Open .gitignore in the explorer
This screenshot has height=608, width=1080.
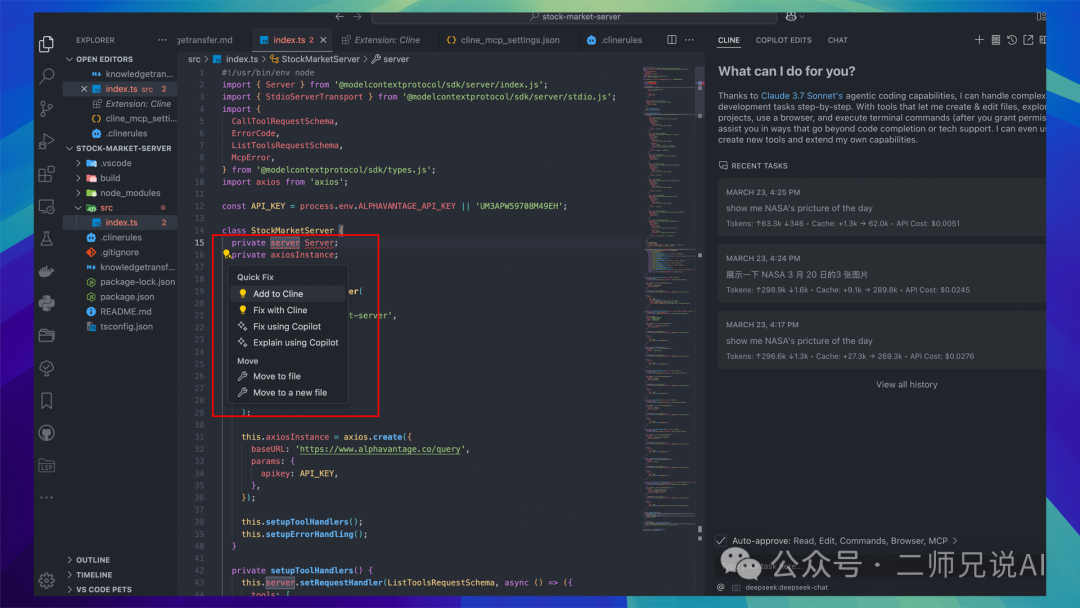[x=119, y=252]
